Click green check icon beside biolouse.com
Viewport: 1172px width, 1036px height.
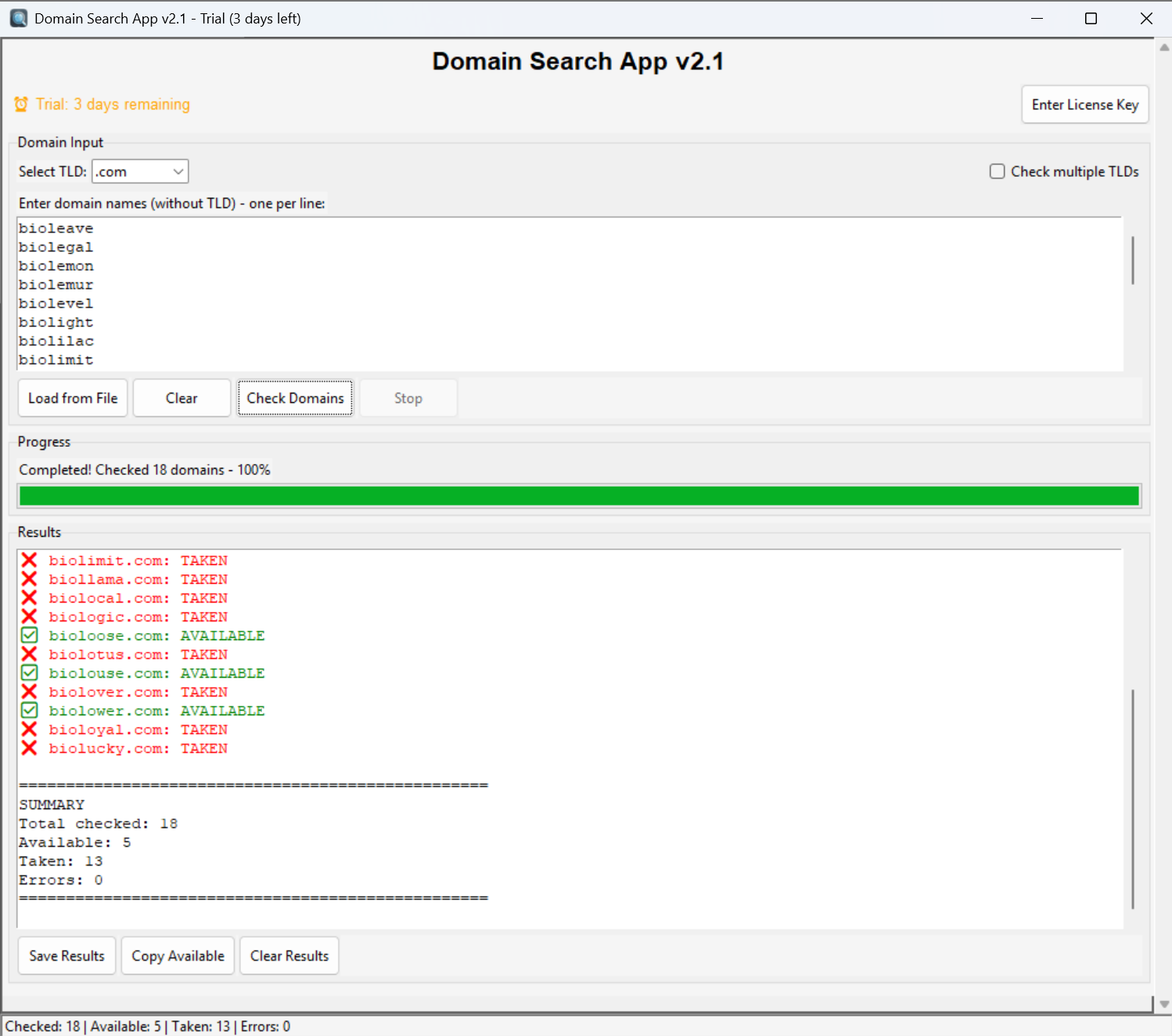[x=29, y=673]
